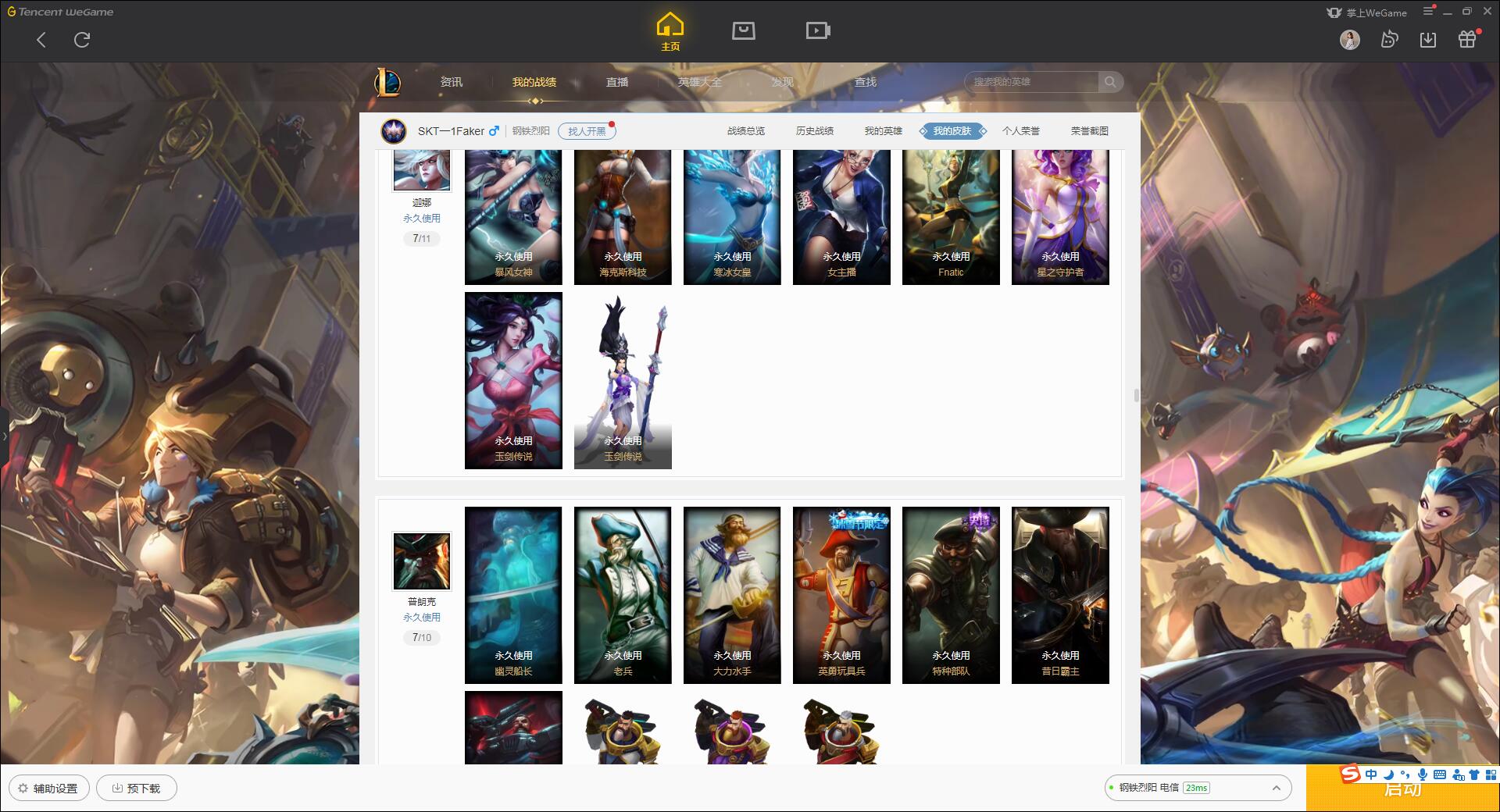Expand the left edge side panel arrow

[x=4, y=436]
